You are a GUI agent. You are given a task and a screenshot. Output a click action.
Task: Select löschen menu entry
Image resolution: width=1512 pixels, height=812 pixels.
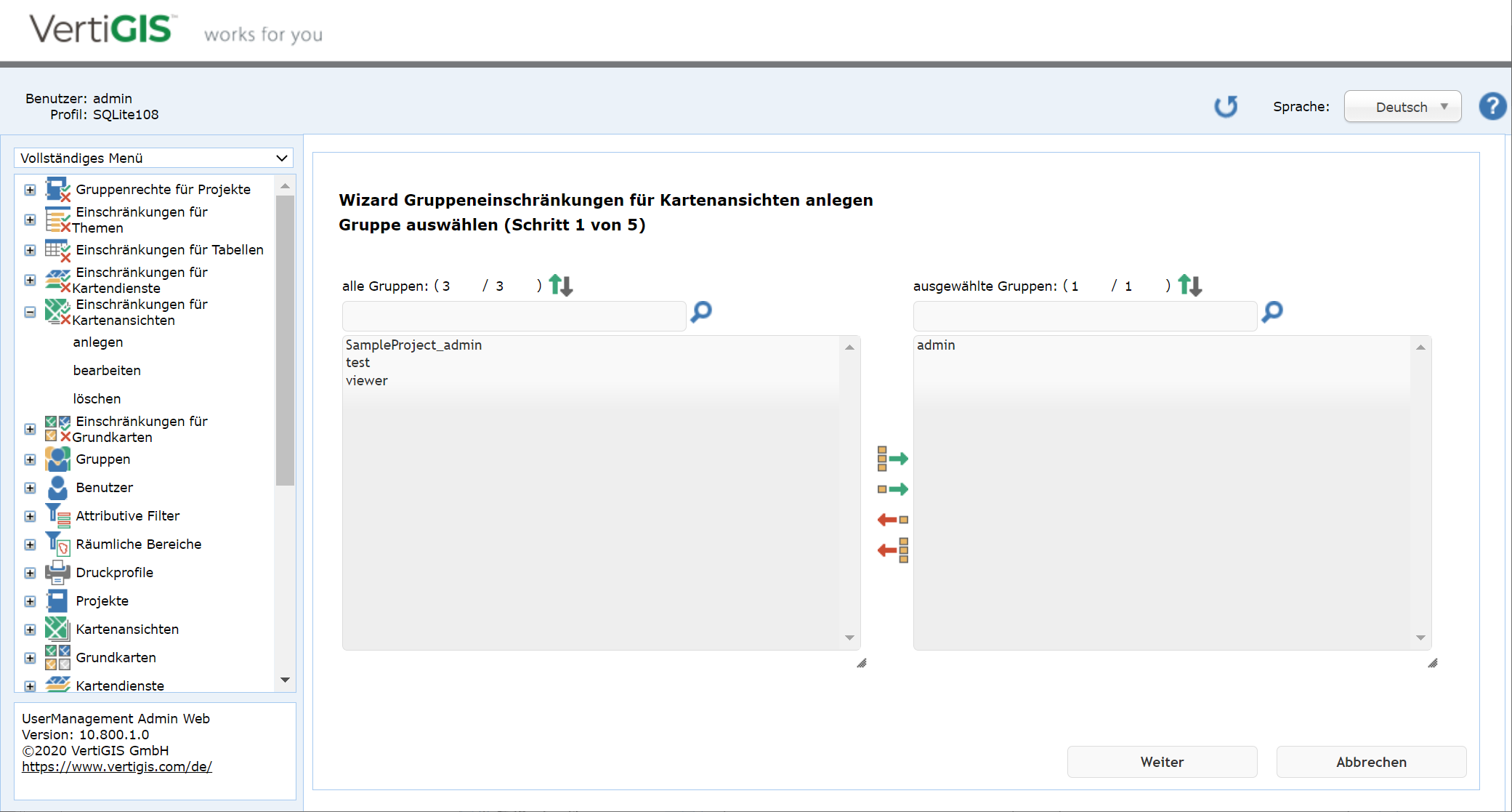pyautogui.click(x=97, y=398)
